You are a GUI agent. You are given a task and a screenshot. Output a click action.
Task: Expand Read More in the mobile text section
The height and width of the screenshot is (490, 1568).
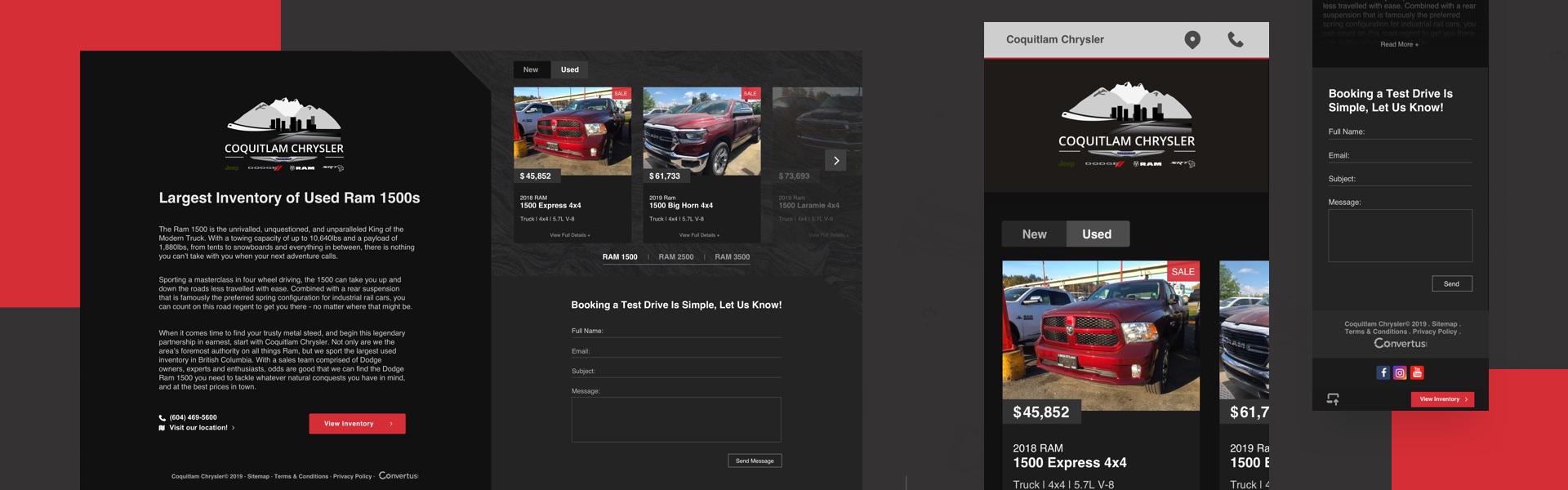[1400, 45]
